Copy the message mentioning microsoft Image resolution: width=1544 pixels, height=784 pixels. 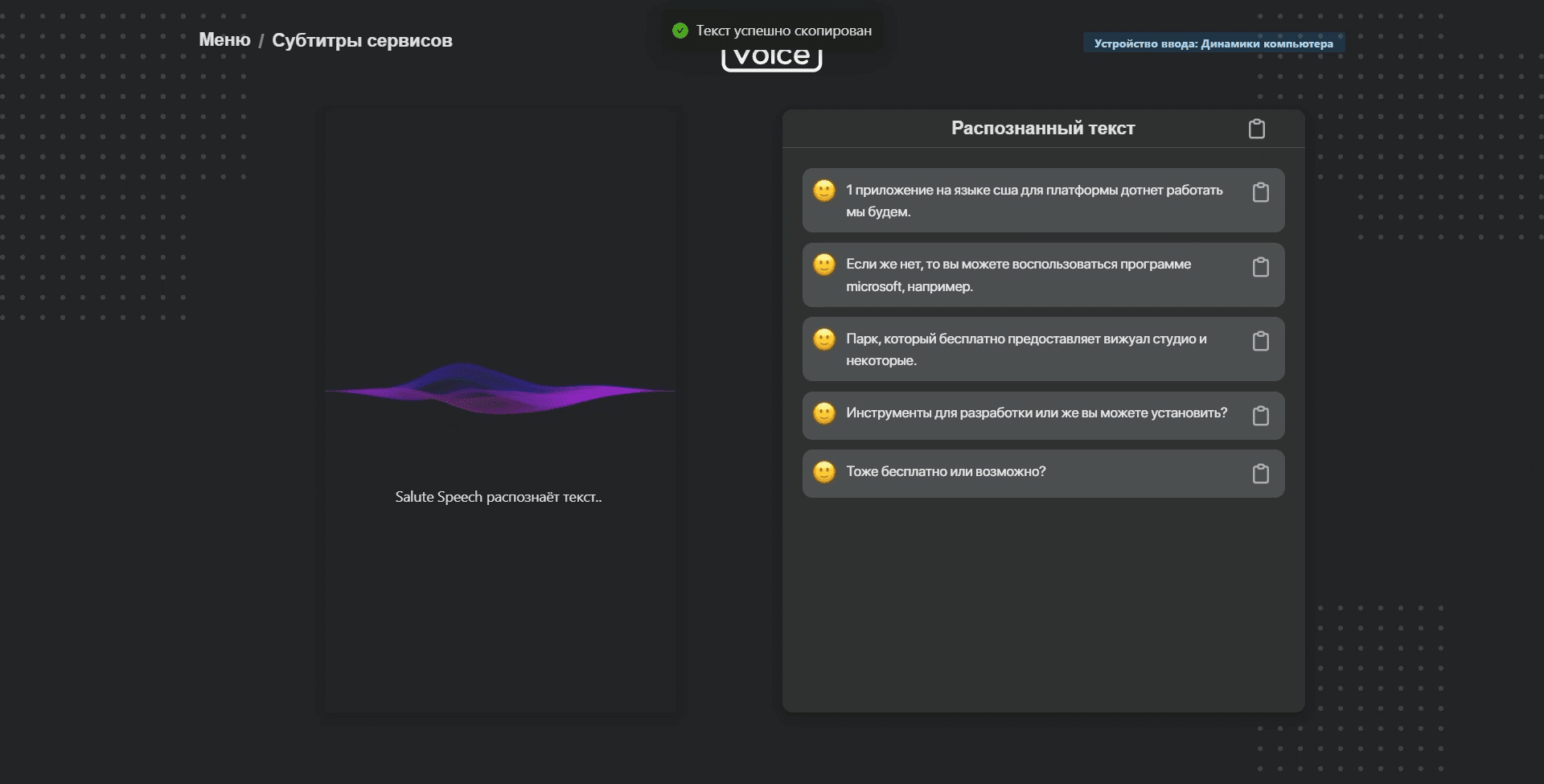coord(1260,267)
